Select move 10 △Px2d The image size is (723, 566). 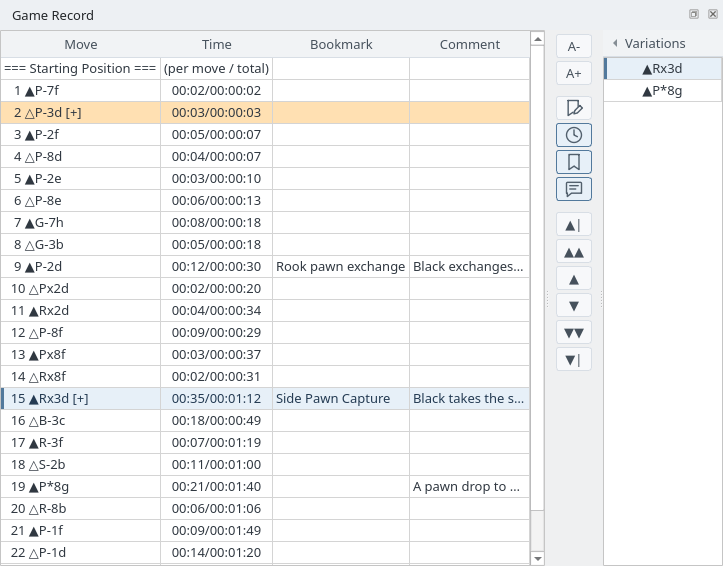265,289
